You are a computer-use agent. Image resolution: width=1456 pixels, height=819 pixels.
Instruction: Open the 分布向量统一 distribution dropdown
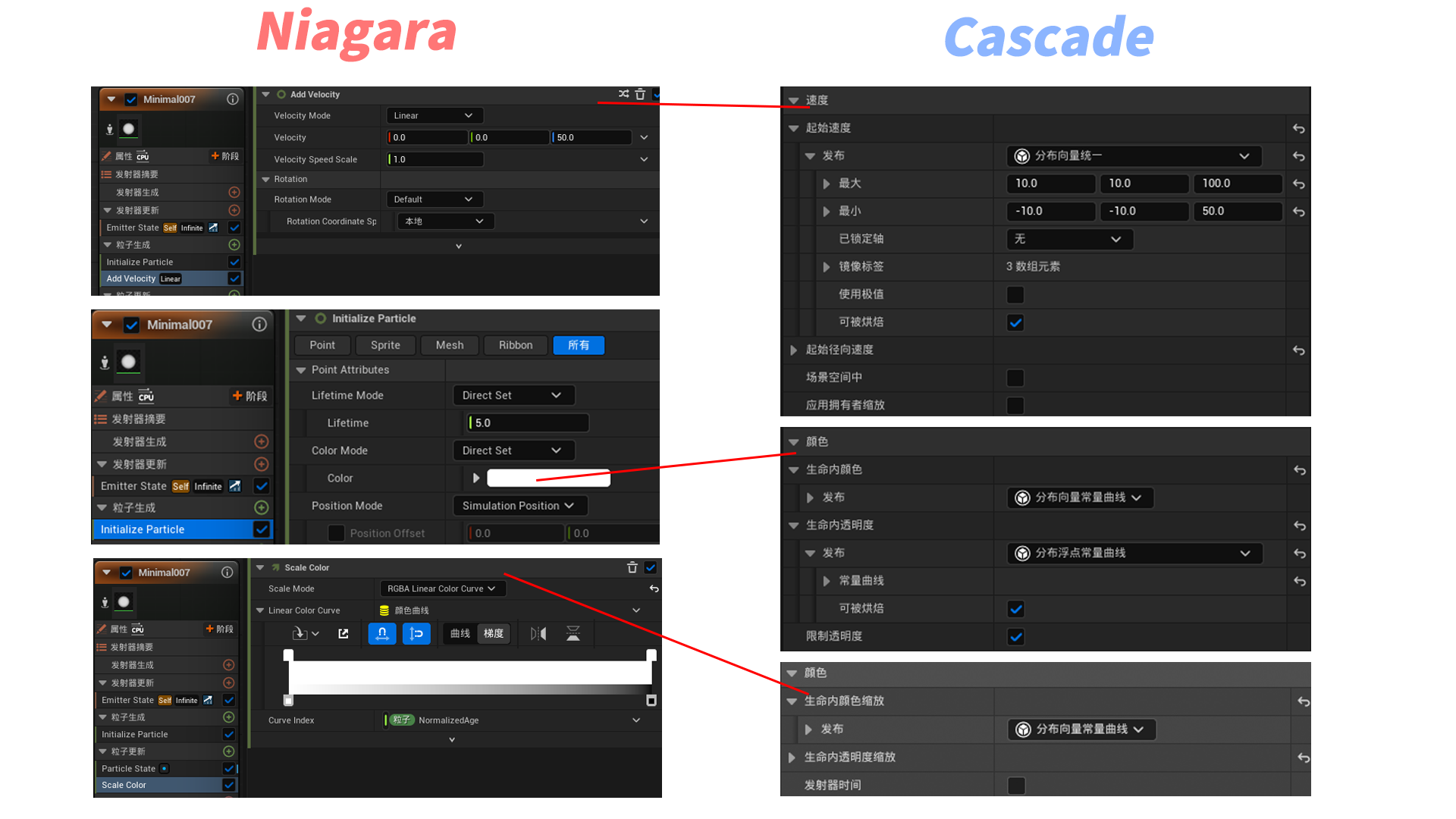(1133, 155)
